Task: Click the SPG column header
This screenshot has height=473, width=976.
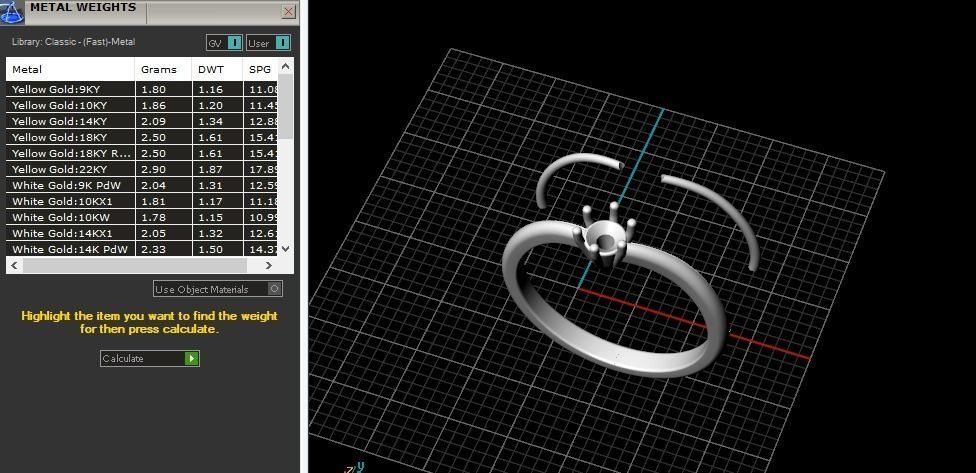Action: pos(260,69)
